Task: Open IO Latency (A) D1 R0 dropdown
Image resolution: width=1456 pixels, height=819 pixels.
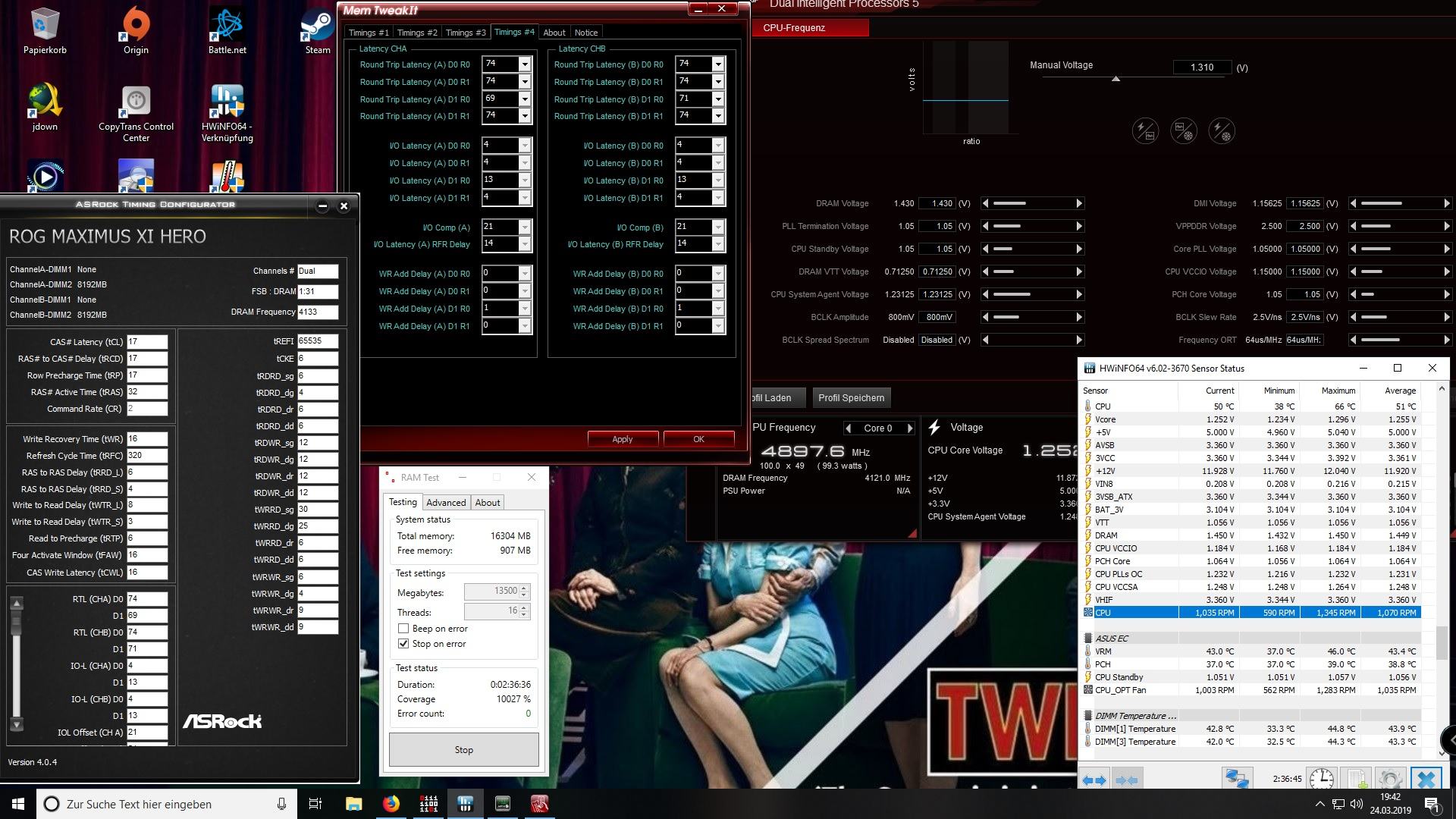Action: [x=524, y=180]
